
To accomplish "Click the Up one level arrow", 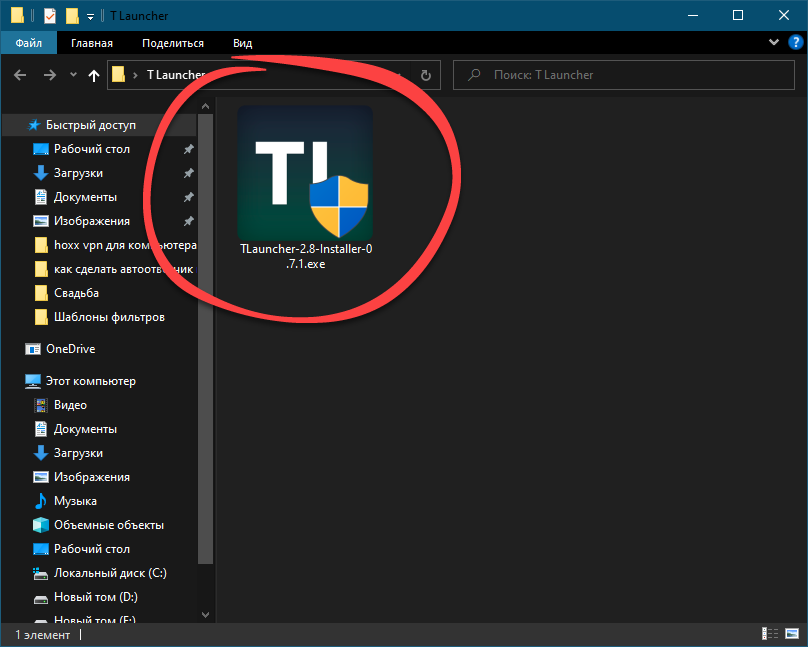I will point(95,75).
